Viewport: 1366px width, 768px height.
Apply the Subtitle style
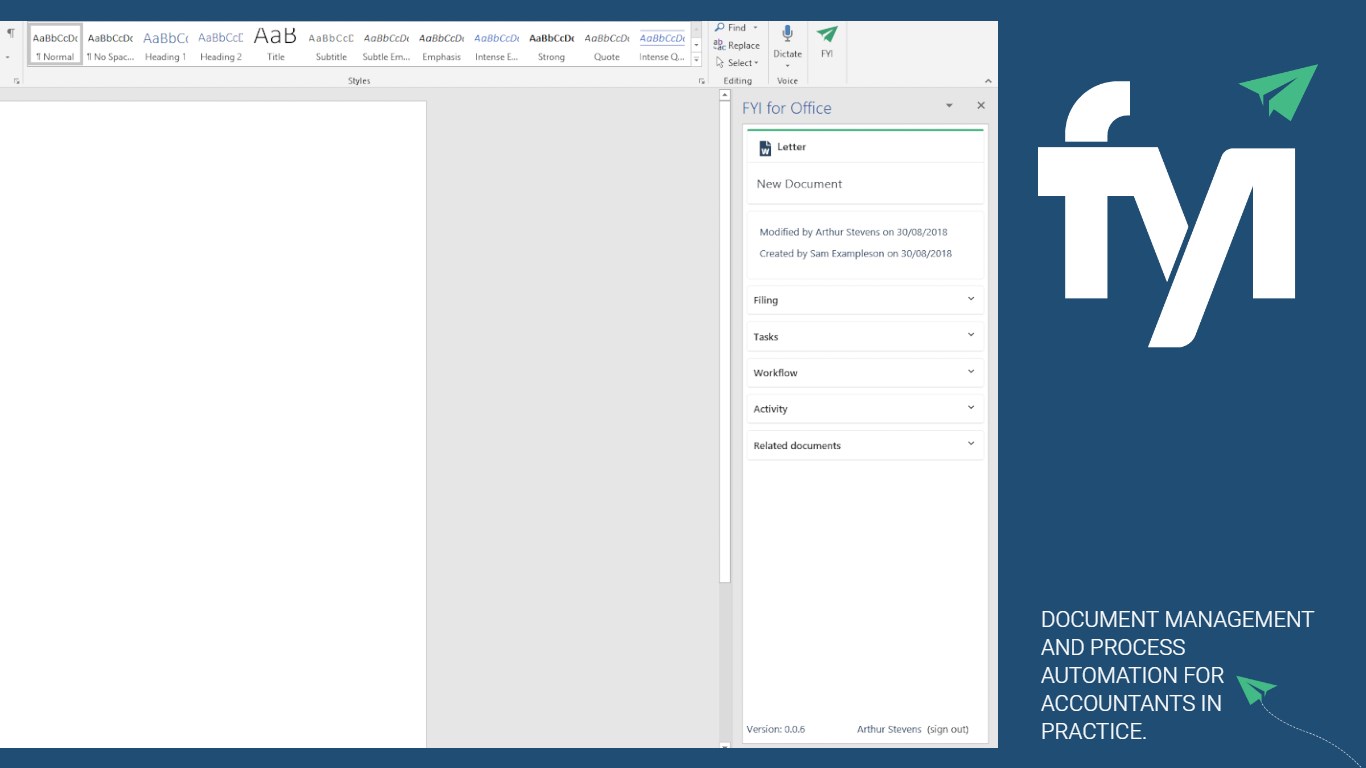tap(331, 45)
